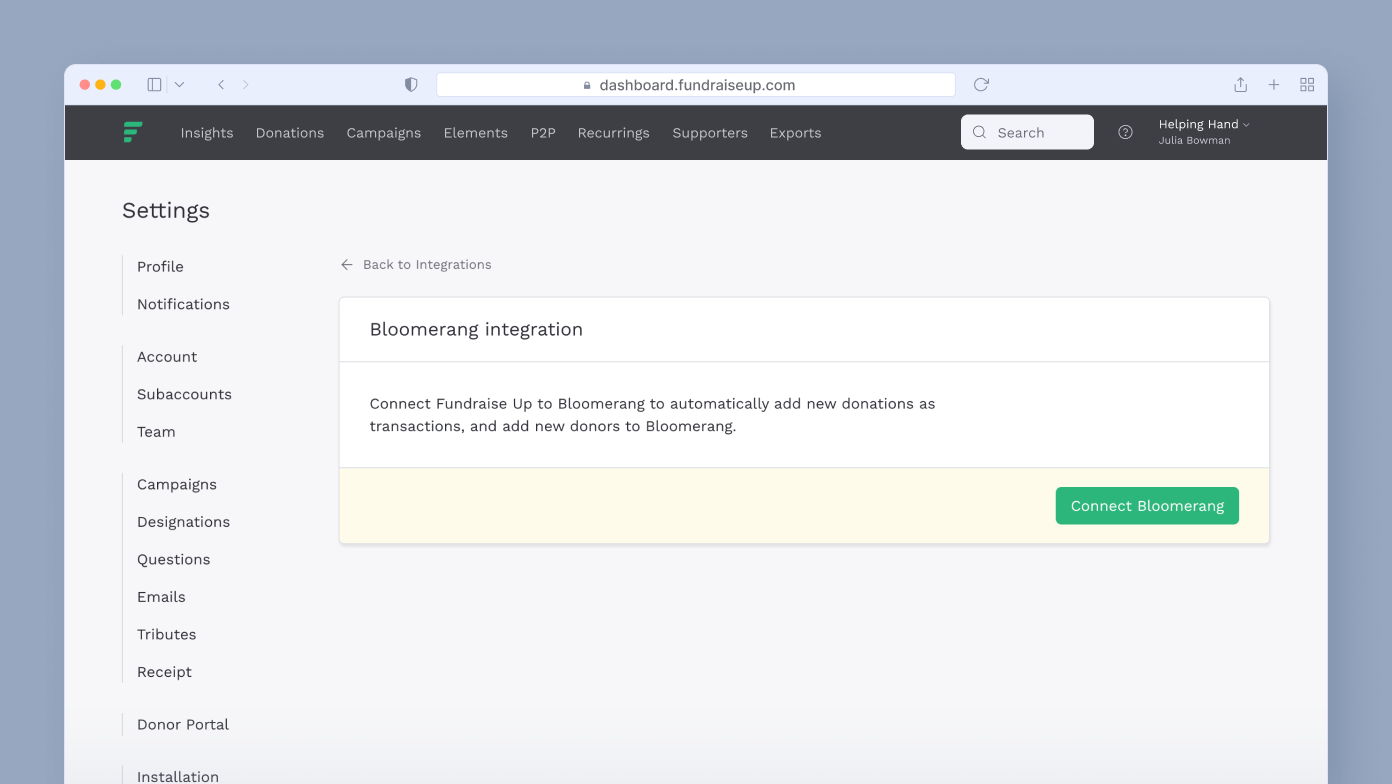The height and width of the screenshot is (784, 1392).
Task: Click the lock icon in address bar
Action: (x=587, y=86)
